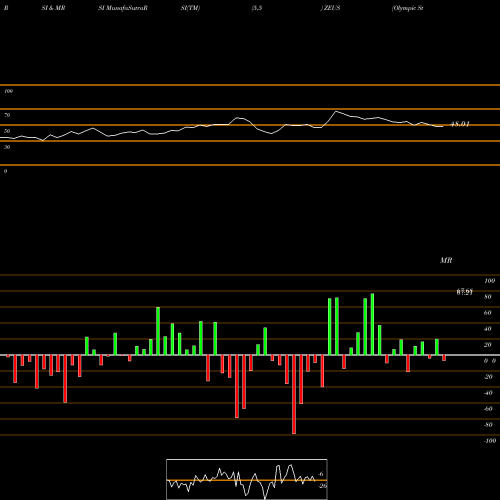Click the RSI value label 48.01
This screenshot has height=500, width=500.
pos(460,124)
